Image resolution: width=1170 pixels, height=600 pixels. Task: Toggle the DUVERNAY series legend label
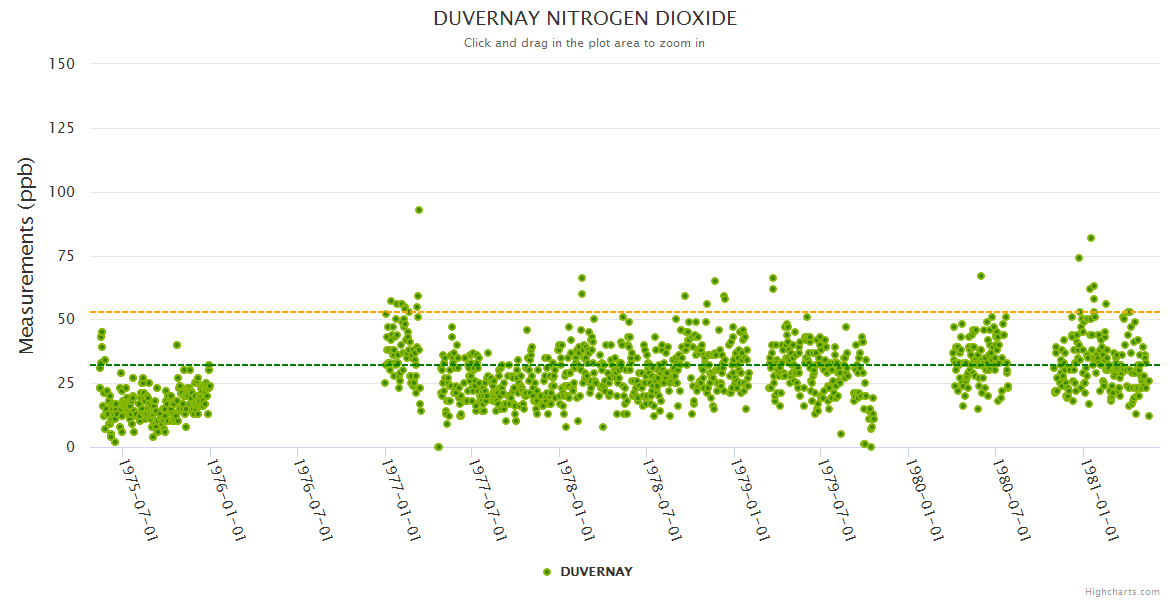pyautogui.click(x=596, y=572)
